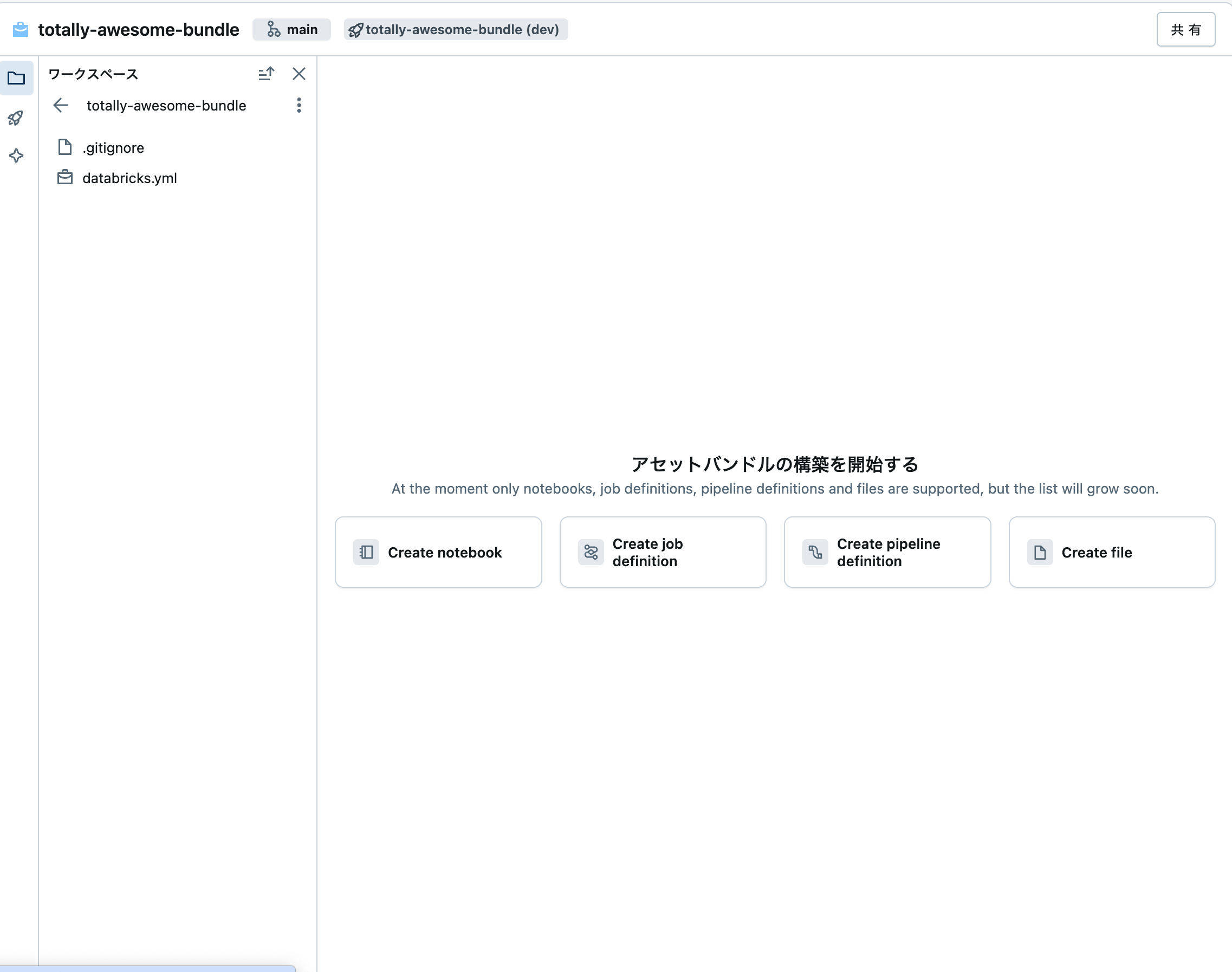1232x972 pixels.
Task: Select the rocket deployment panel icon
Action: click(16, 118)
